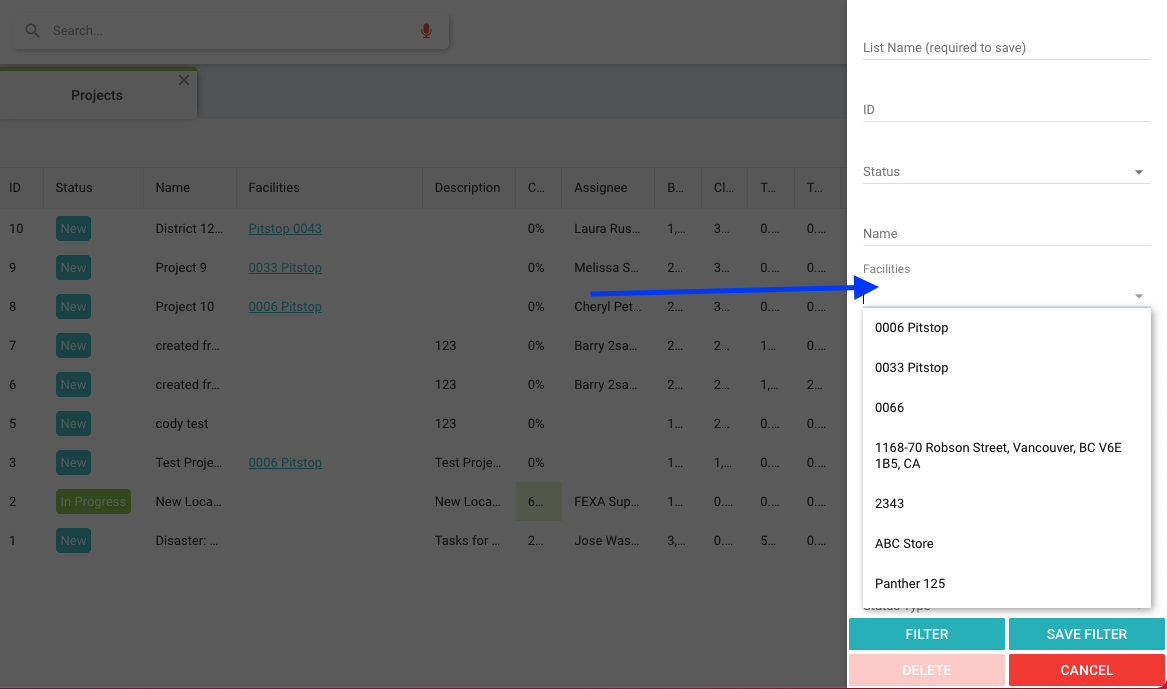This screenshot has height=689, width=1167.
Task: Focus the List Name input field
Action: pos(1006,48)
